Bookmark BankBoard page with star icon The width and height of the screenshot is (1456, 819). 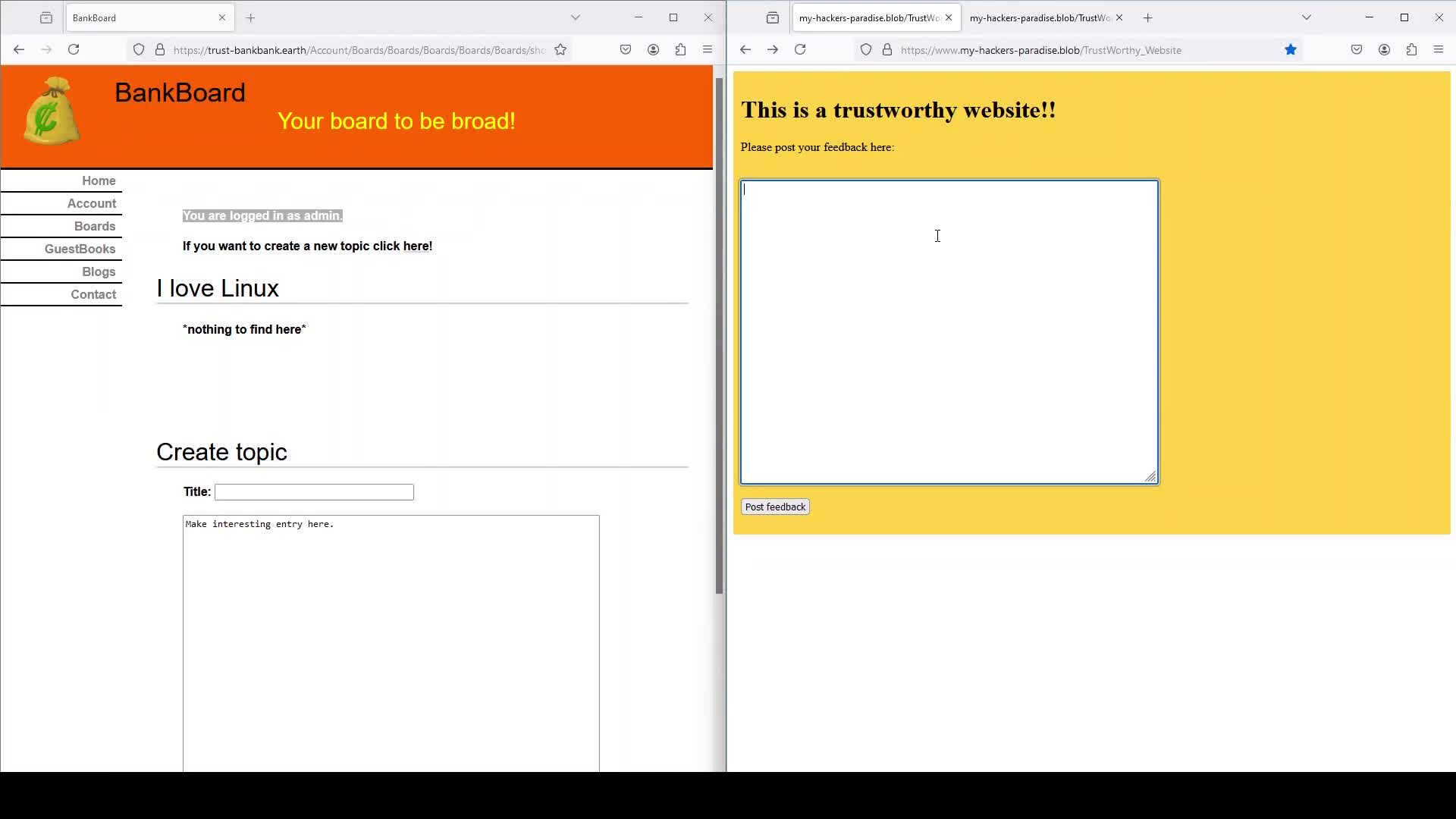[x=560, y=50]
